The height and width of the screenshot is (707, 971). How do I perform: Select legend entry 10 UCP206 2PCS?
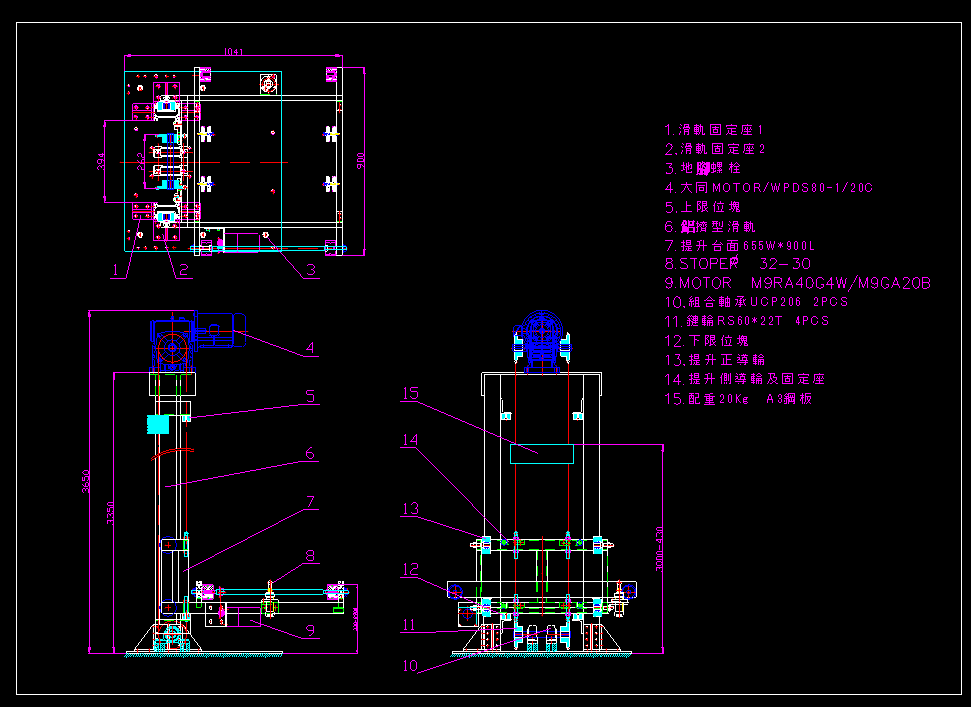click(756, 302)
